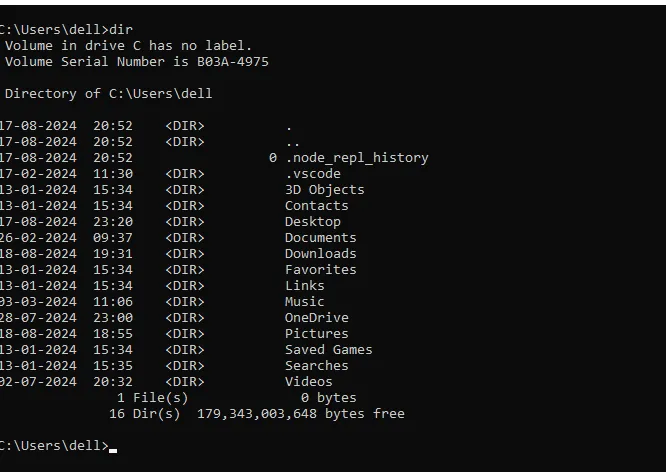The width and height of the screenshot is (666, 472).
Task: Click the Directory of C:\Users\dell line
Action: (x=108, y=94)
